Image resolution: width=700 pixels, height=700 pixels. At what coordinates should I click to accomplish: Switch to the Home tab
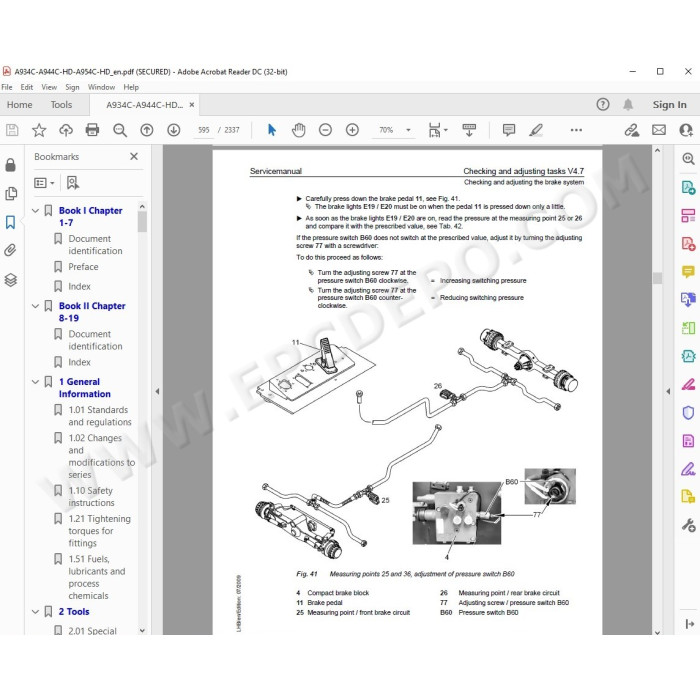point(20,104)
